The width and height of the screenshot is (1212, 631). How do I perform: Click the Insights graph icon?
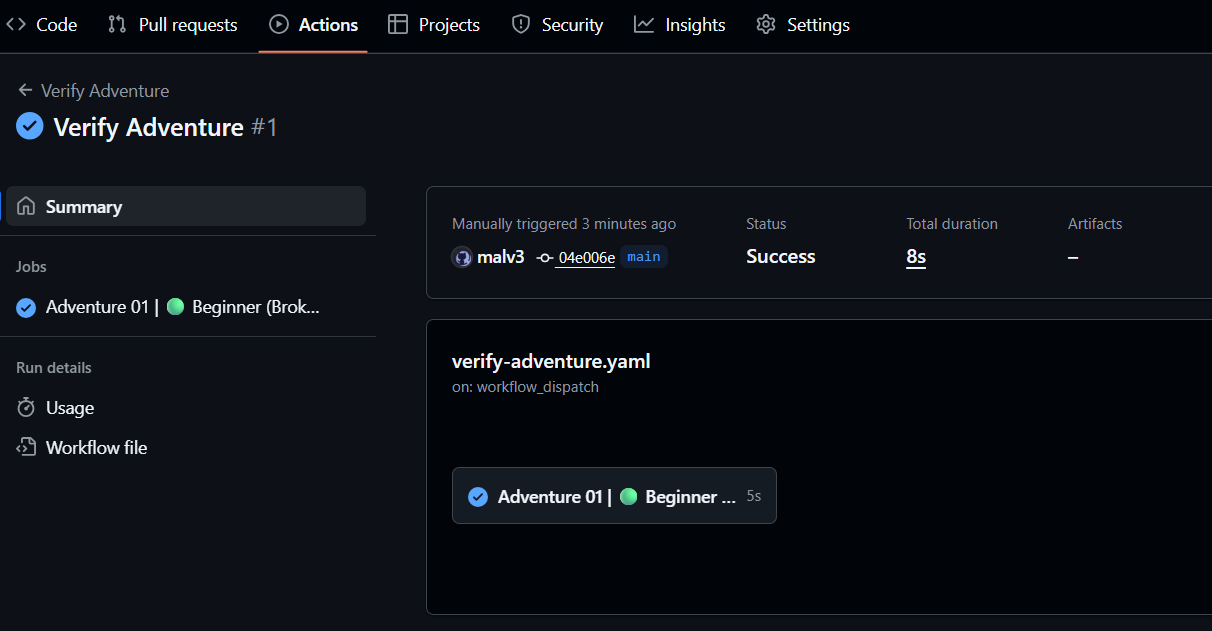[x=644, y=25]
